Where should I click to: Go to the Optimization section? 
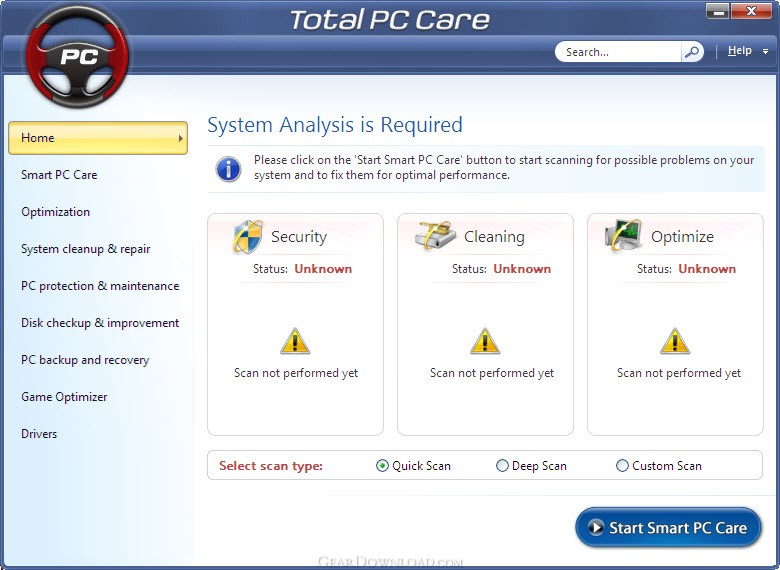click(x=56, y=212)
